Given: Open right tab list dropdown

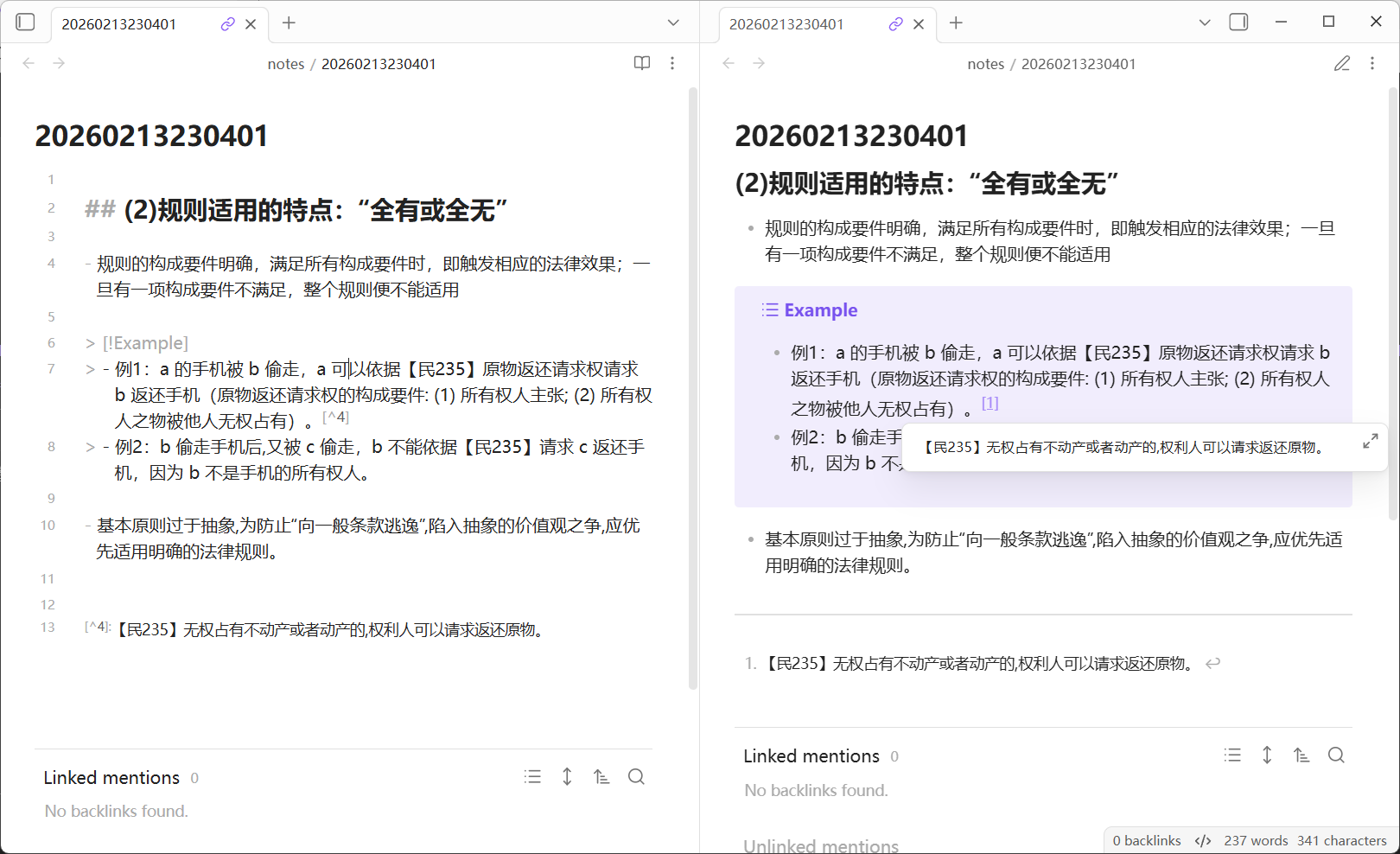Looking at the screenshot, I should click(x=1204, y=23).
